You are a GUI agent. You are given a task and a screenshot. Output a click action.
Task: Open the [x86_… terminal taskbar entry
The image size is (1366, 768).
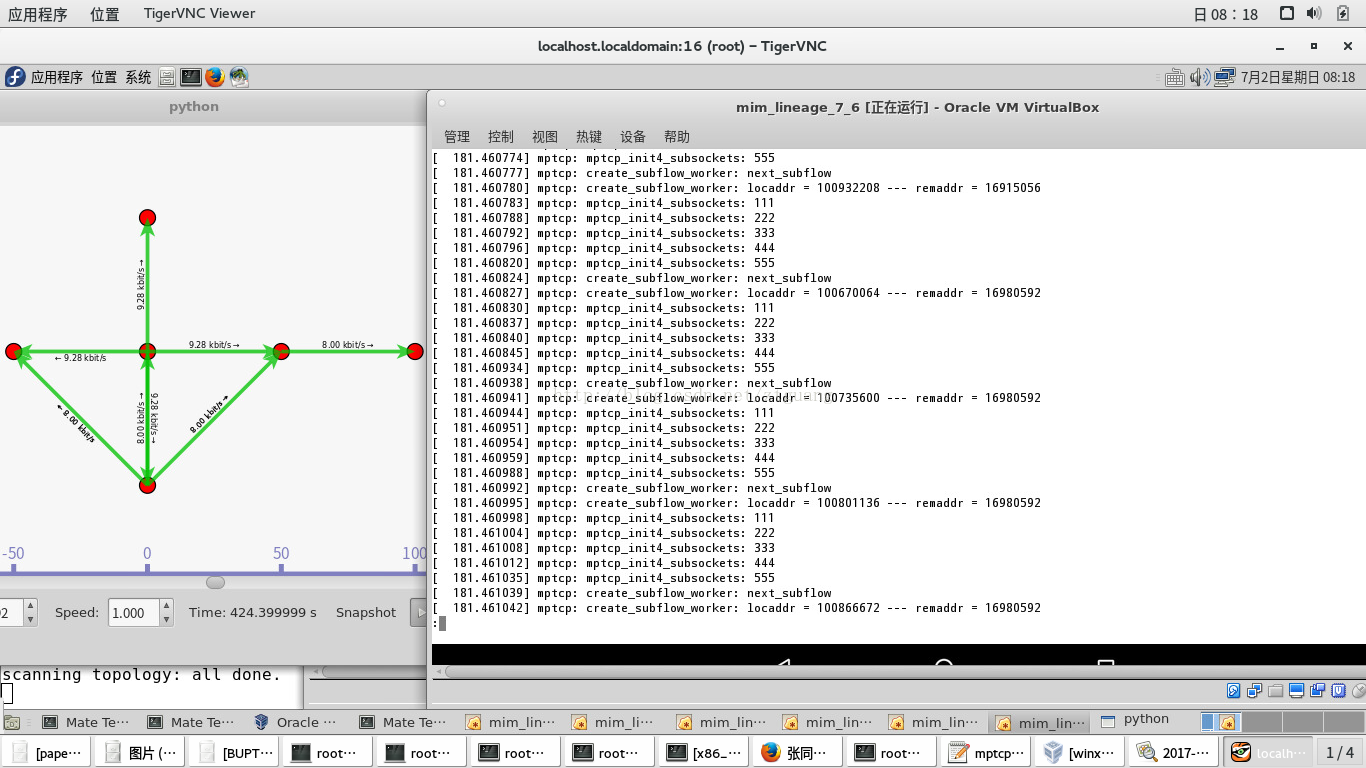coord(702,753)
